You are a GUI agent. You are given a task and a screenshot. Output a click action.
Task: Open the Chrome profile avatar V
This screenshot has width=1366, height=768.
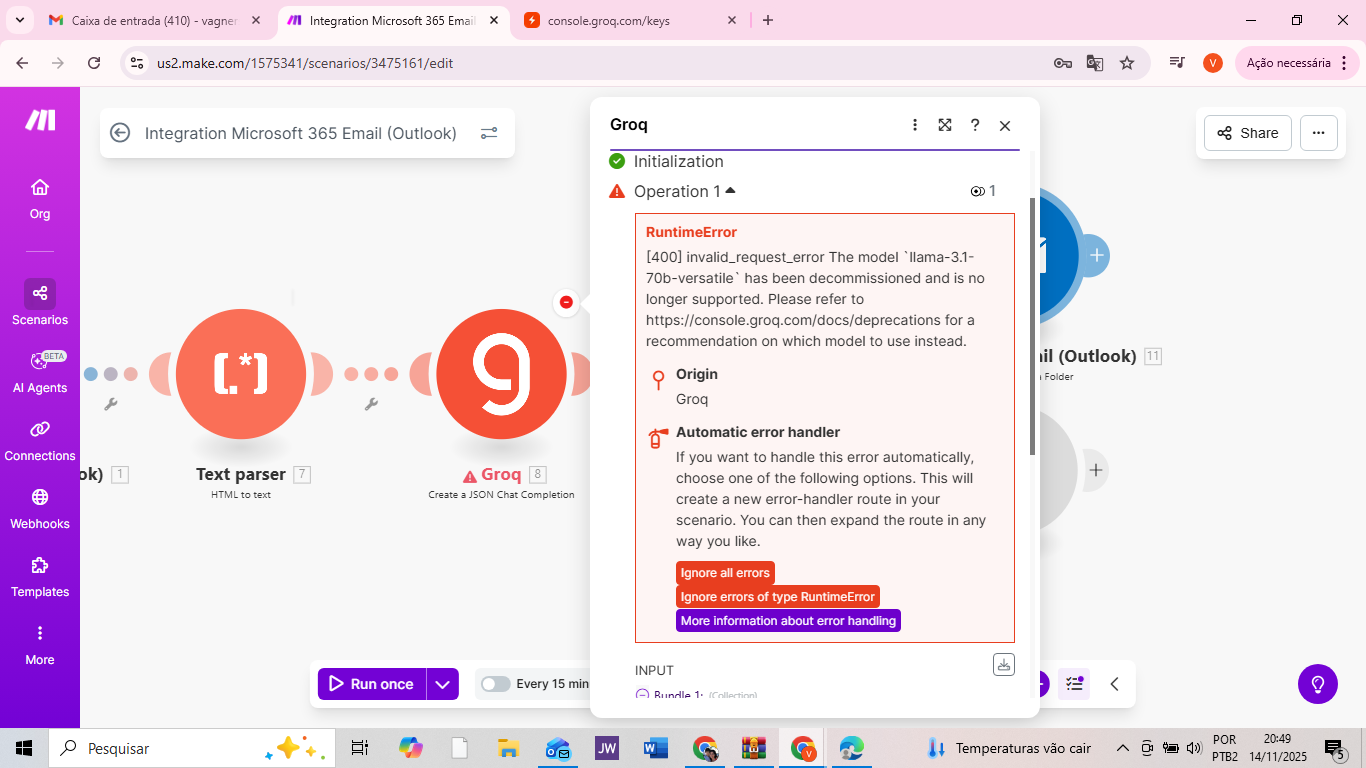pyautogui.click(x=1213, y=63)
